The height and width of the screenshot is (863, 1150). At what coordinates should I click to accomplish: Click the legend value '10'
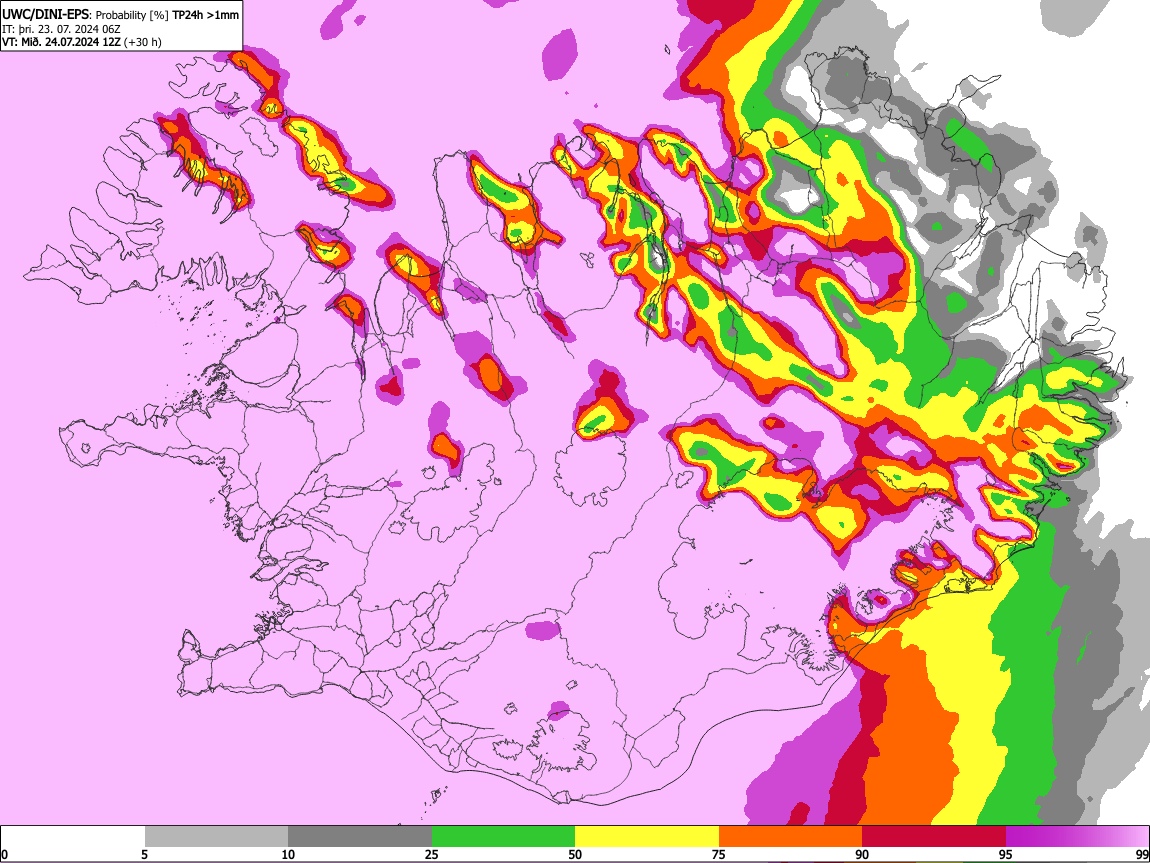(x=288, y=854)
